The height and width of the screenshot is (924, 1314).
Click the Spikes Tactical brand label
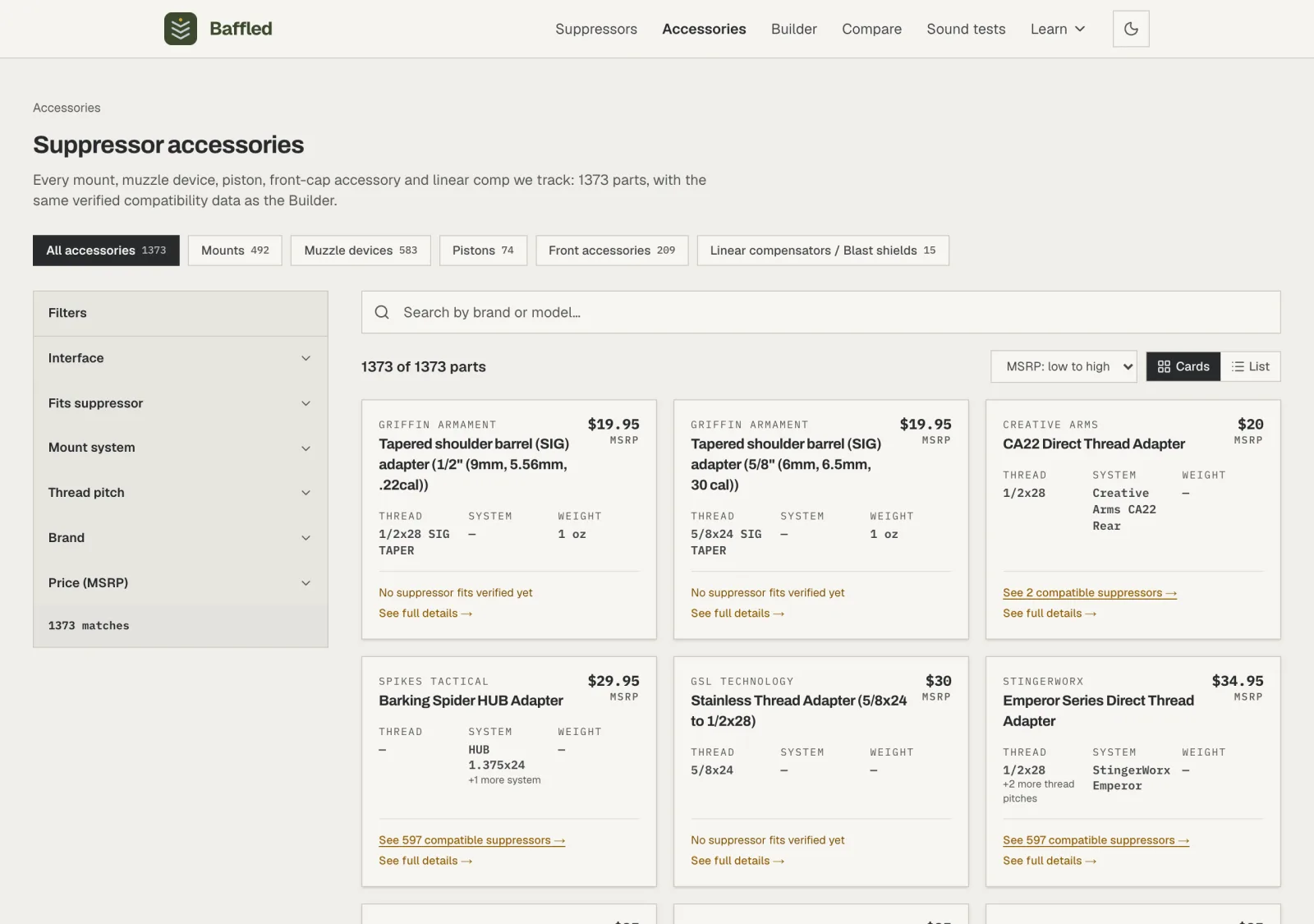point(434,682)
